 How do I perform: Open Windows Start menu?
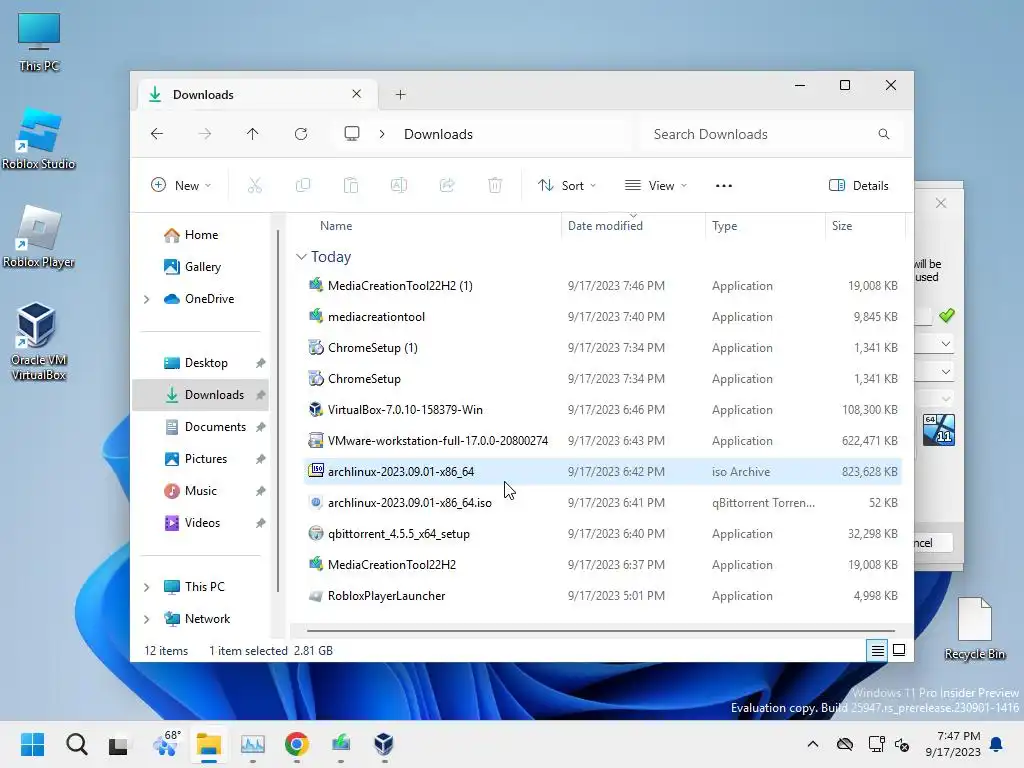pyautogui.click(x=32, y=744)
